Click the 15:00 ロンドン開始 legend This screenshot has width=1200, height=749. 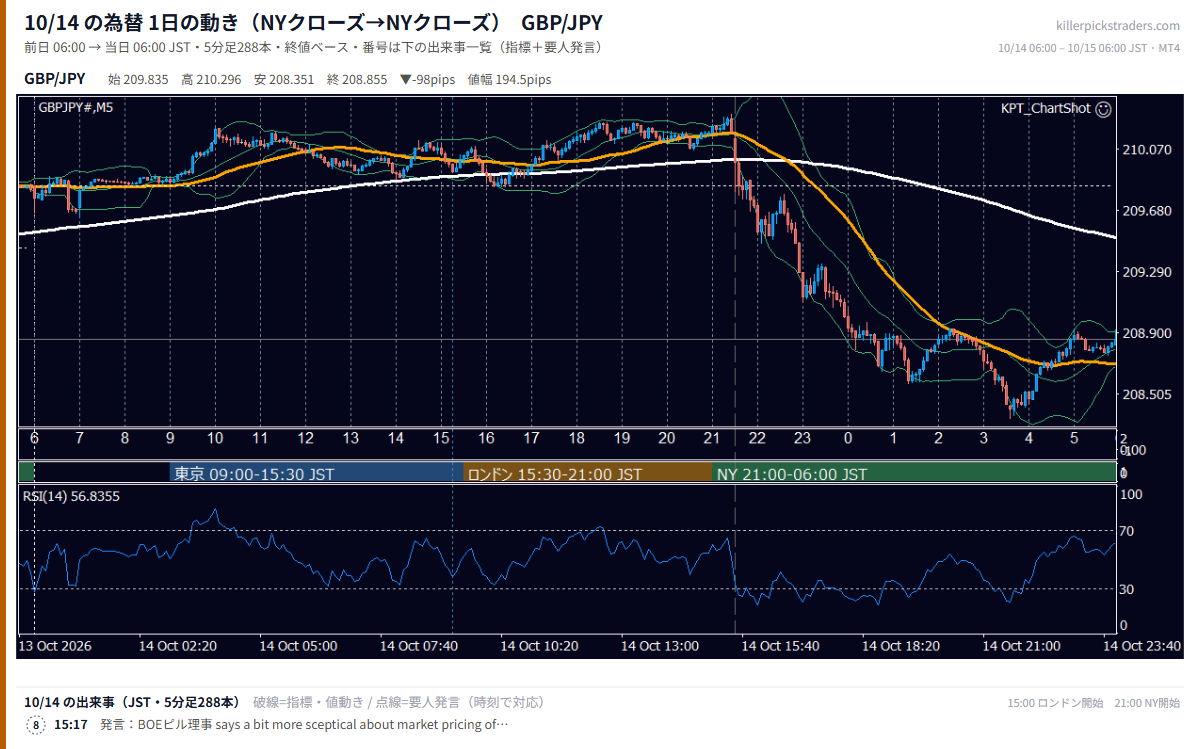click(1056, 703)
